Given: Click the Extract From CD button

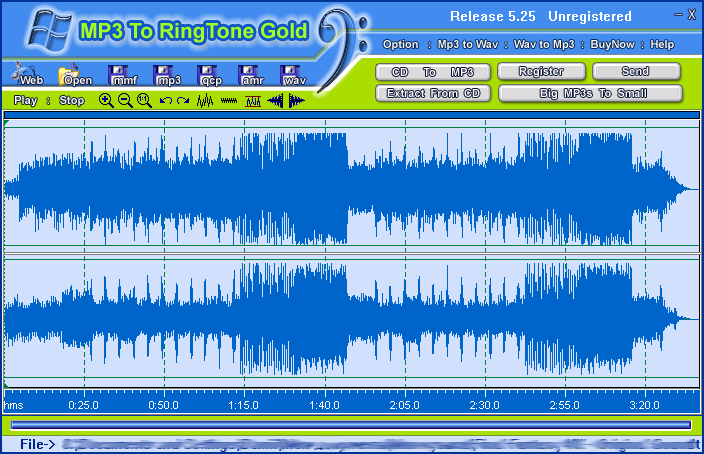Looking at the screenshot, I should pos(433,93).
